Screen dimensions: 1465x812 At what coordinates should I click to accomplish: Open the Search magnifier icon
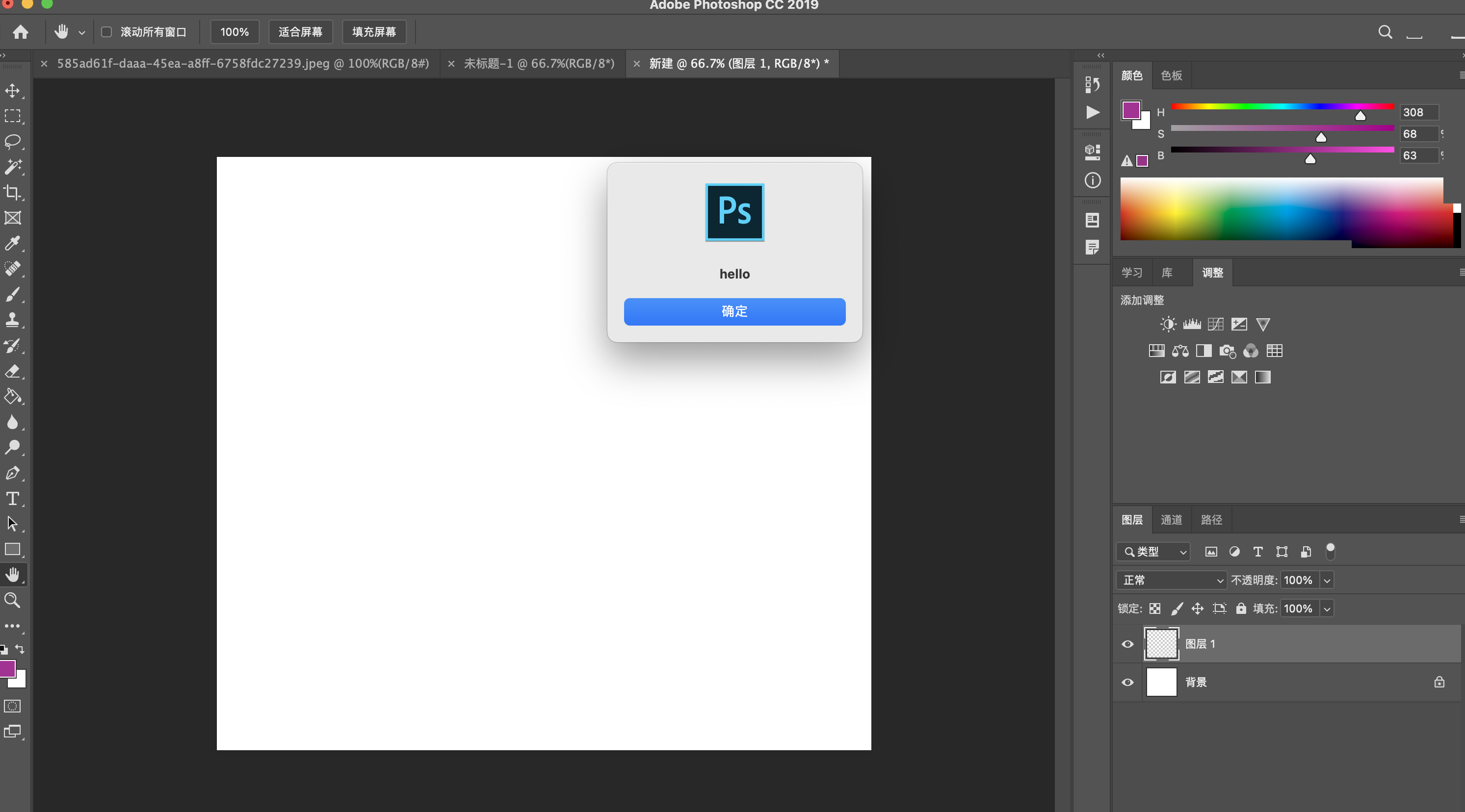(x=1386, y=32)
